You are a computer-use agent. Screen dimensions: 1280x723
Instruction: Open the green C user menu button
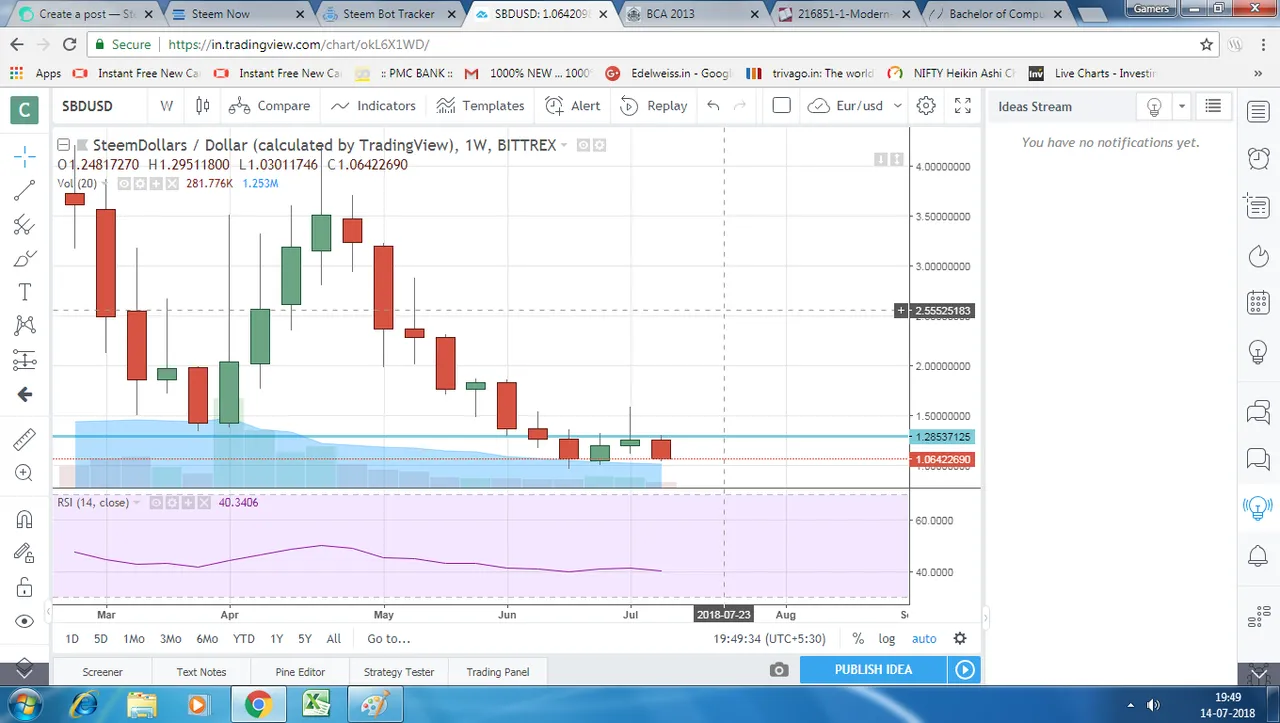point(24,109)
